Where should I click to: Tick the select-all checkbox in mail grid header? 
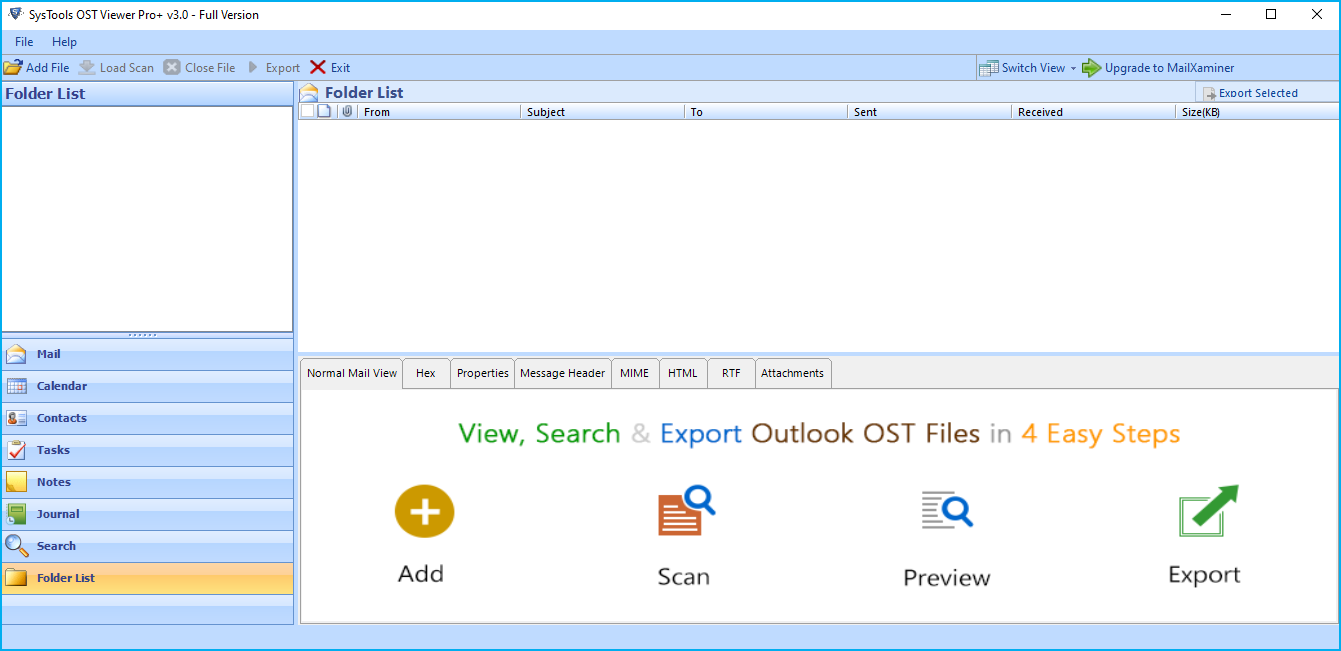coord(307,111)
